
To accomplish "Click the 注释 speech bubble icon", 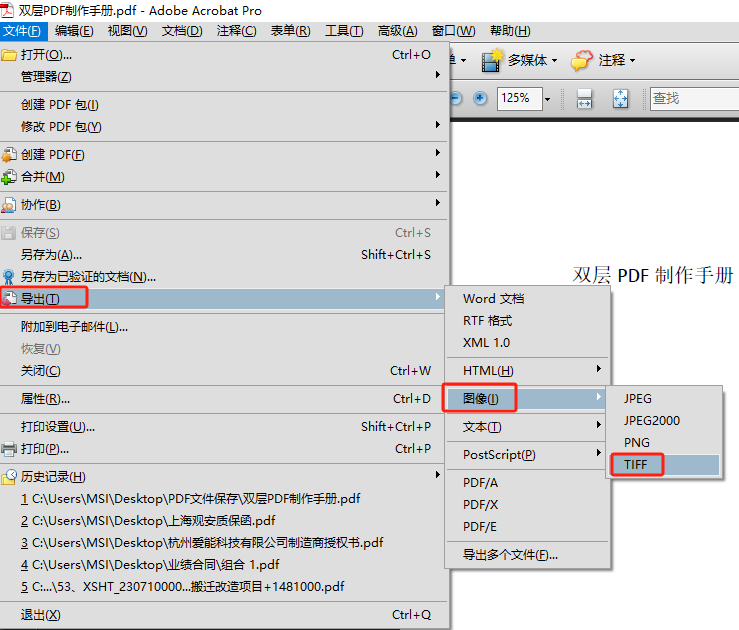I will pyautogui.click(x=582, y=60).
